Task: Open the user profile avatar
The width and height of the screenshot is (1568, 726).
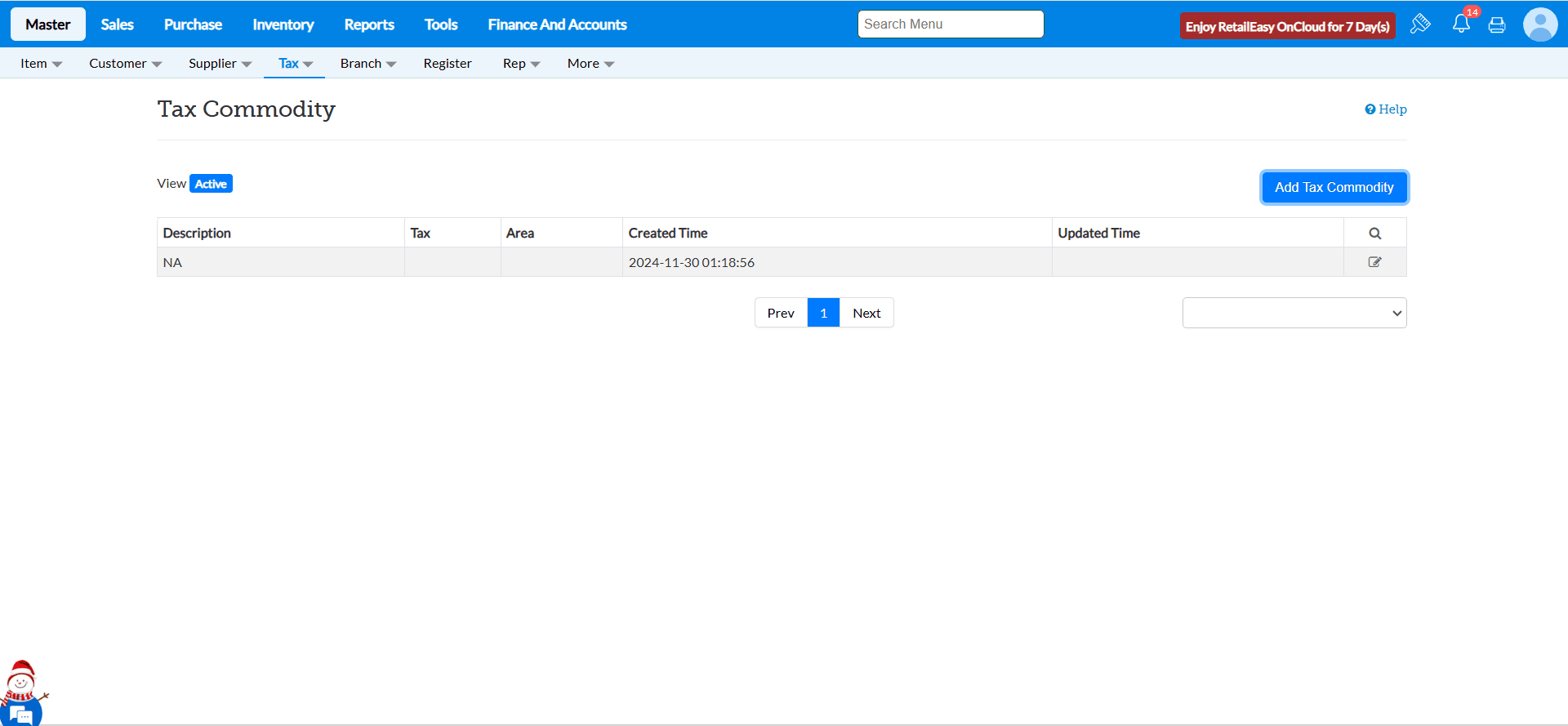Action: (x=1540, y=24)
